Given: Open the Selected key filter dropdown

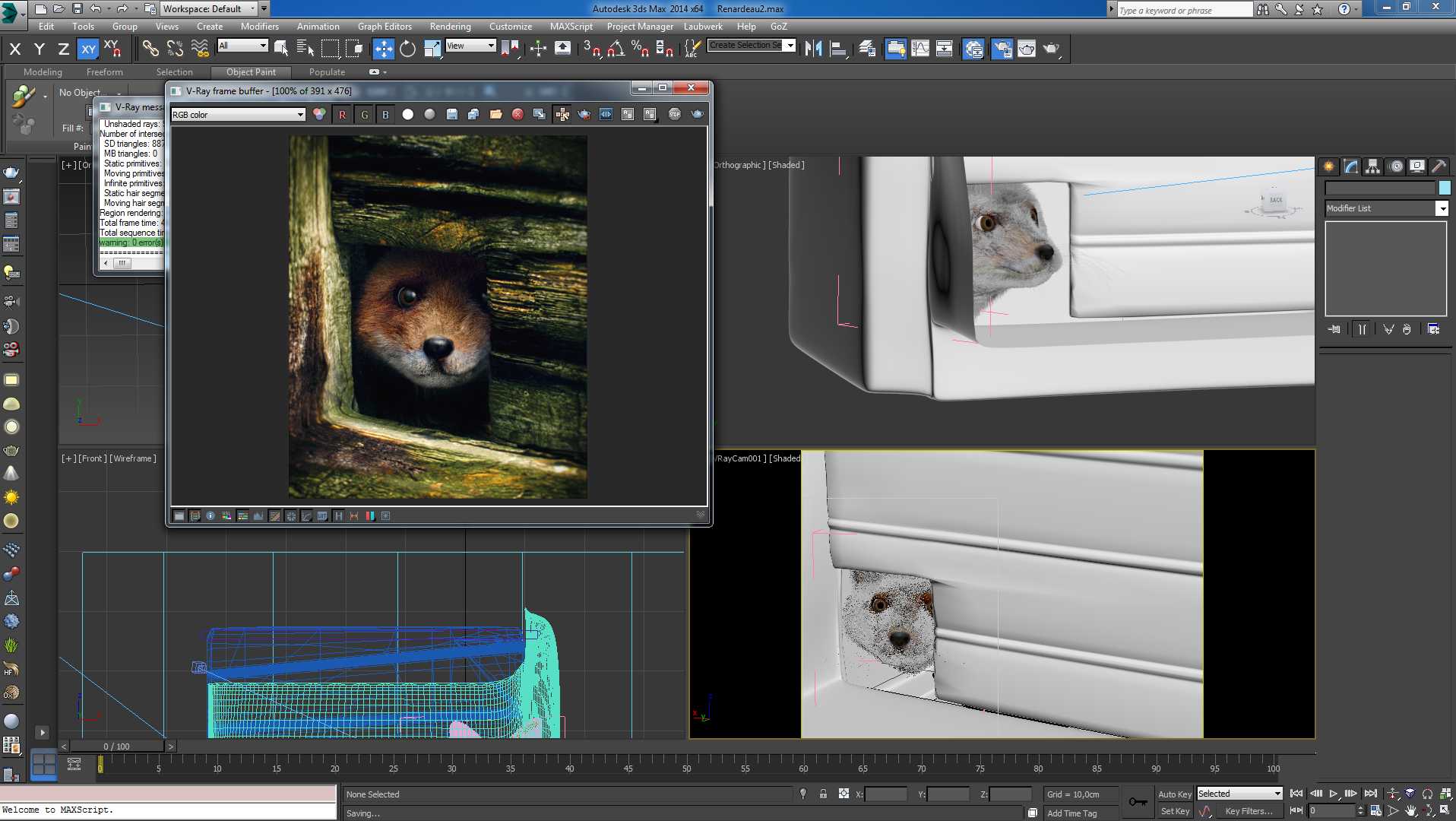Looking at the screenshot, I should tap(1239, 794).
